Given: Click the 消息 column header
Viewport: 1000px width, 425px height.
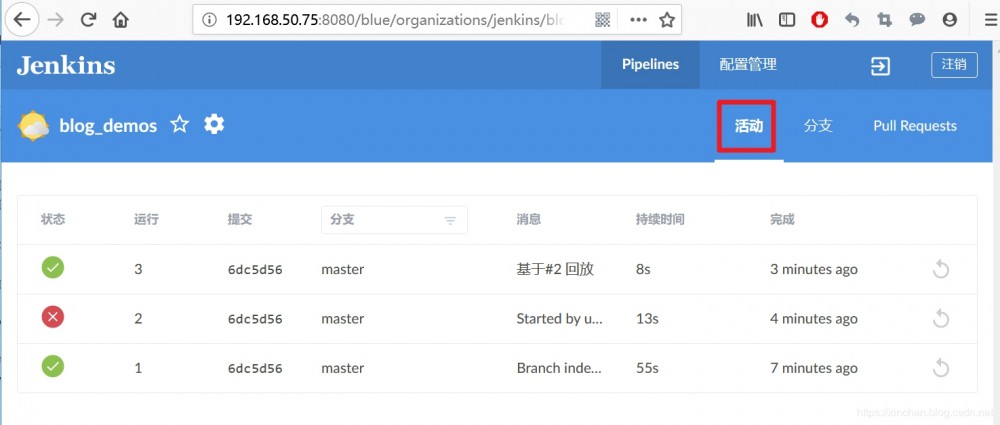Looking at the screenshot, I should [x=529, y=220].
